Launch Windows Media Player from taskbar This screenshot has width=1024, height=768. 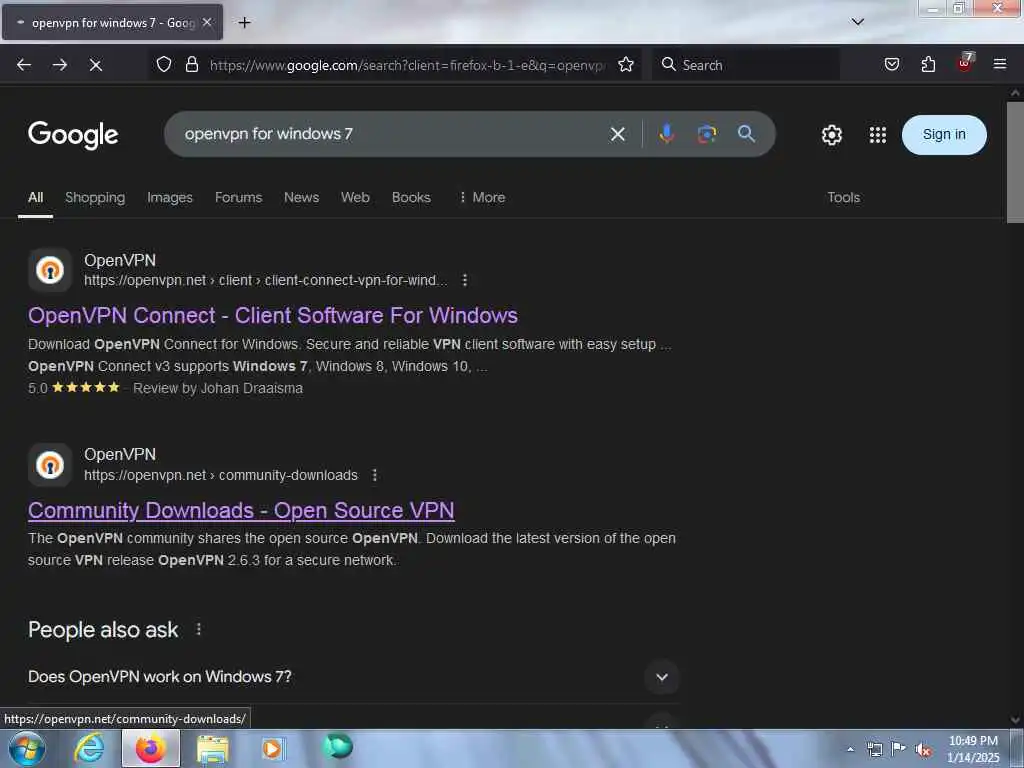coord(272,748)
